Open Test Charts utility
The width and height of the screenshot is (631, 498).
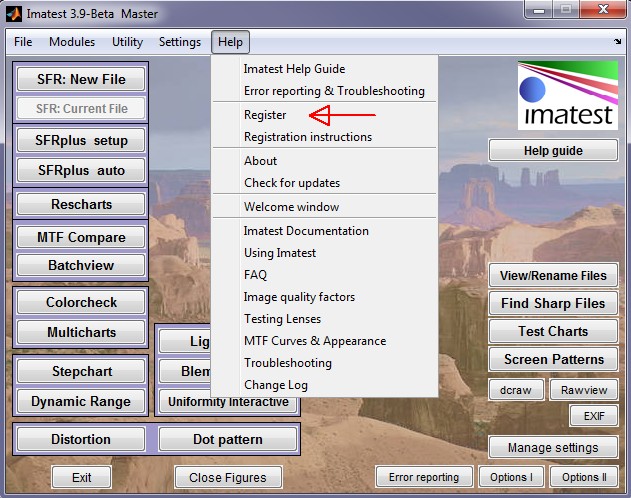pyautogui.click(x=553, y=331)
